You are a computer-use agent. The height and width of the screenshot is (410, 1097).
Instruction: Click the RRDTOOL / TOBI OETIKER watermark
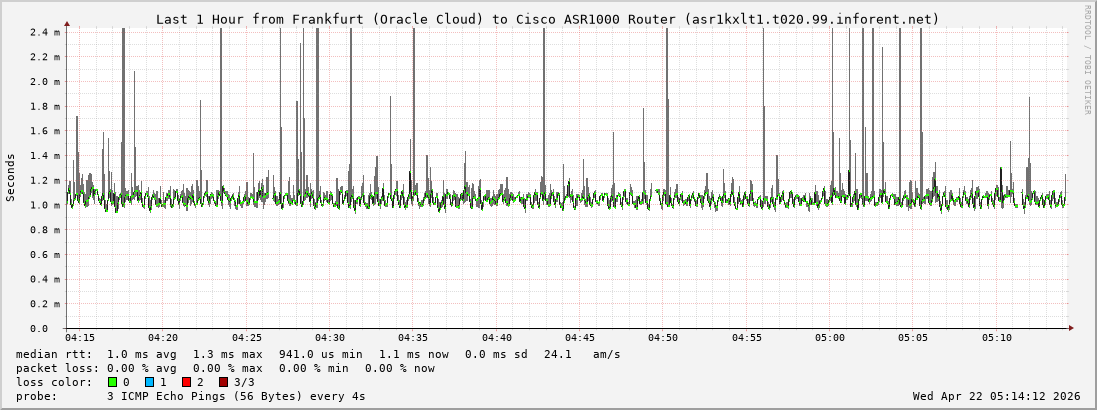pyautogui.click(x=1087, y=59)
